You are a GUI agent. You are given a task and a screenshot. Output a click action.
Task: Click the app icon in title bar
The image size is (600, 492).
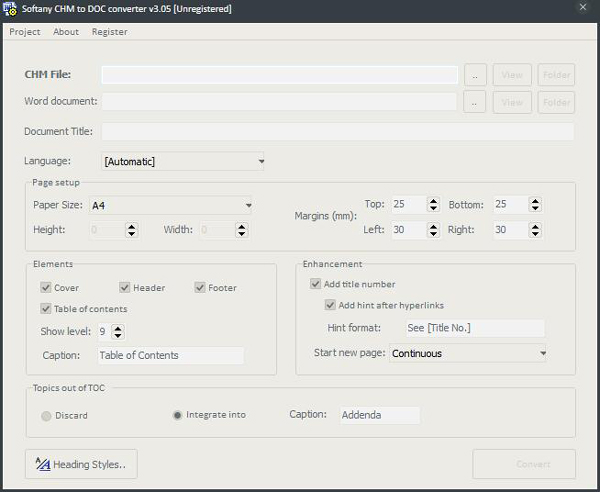coord(10,9)
